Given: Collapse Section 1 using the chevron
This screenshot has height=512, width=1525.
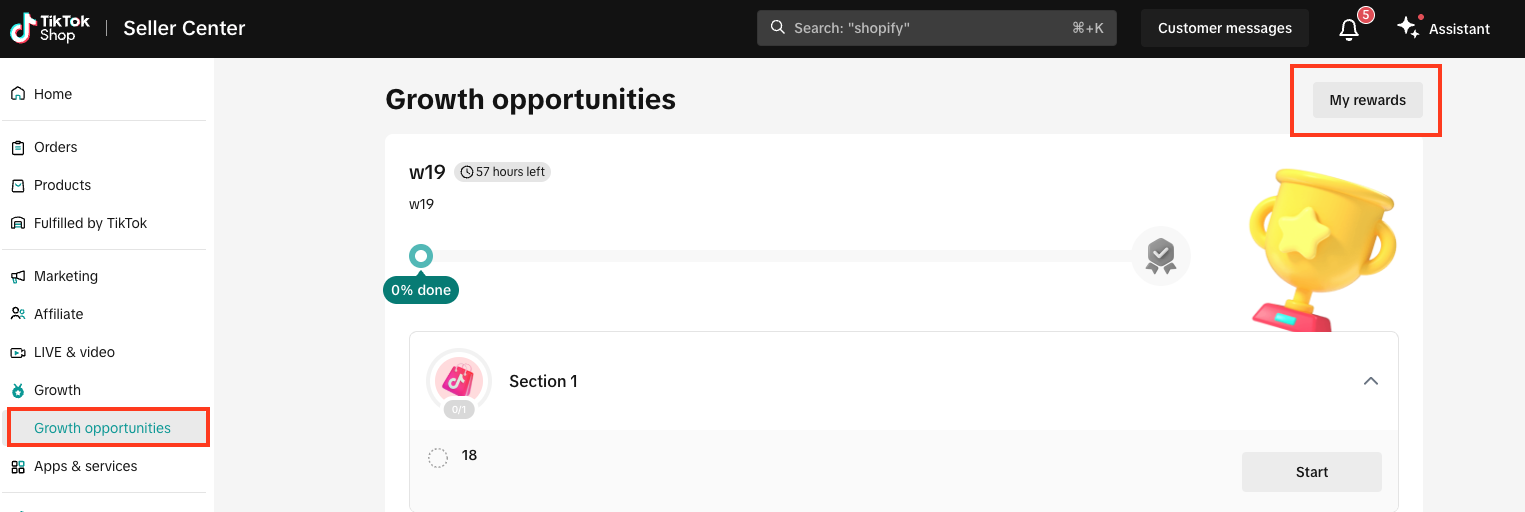Looking at the screenshot, I should pos(1371,381).
